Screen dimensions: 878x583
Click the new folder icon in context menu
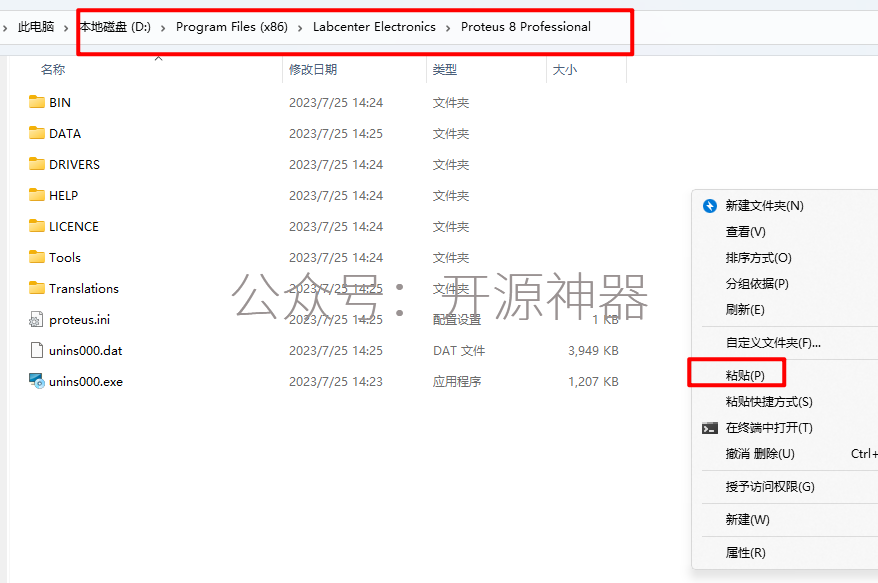click(709, 206)
